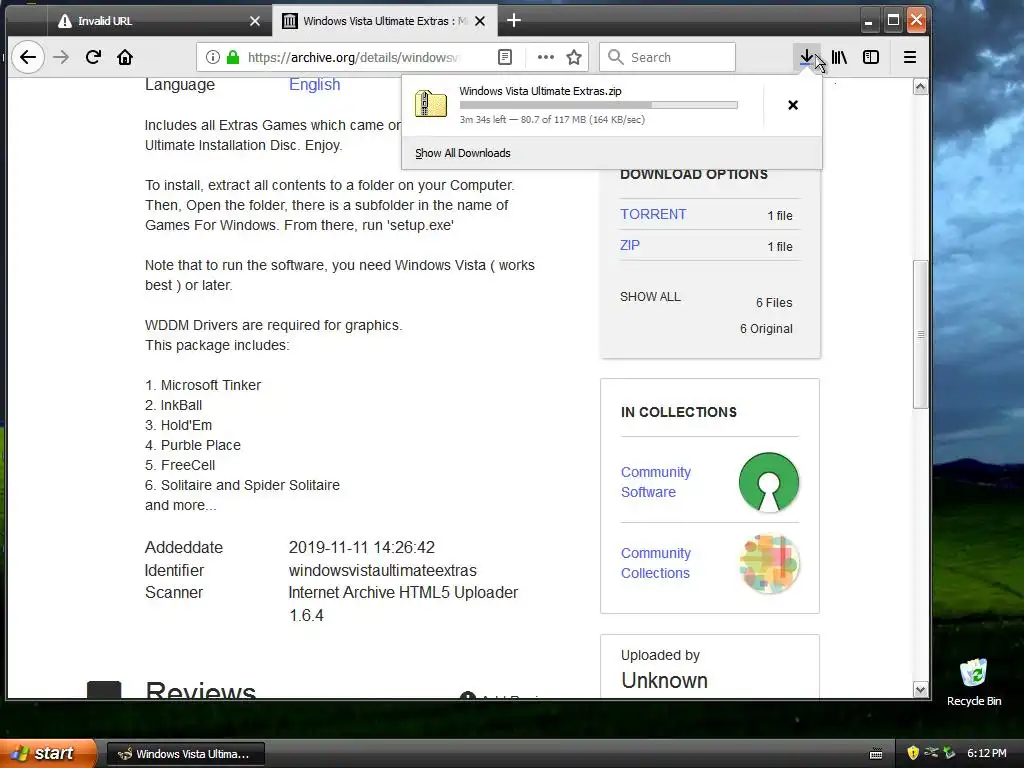Select the Windows Vista Ultima... taskbar button
The width and height of the screenshot is (1024, 768).
[185, 754]
